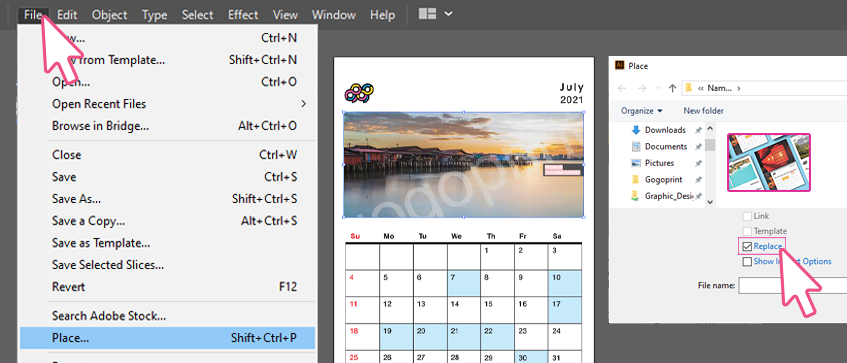Open the Organize dropdown
The height and width of the screenshot is (363, 847).
[642, 111]
